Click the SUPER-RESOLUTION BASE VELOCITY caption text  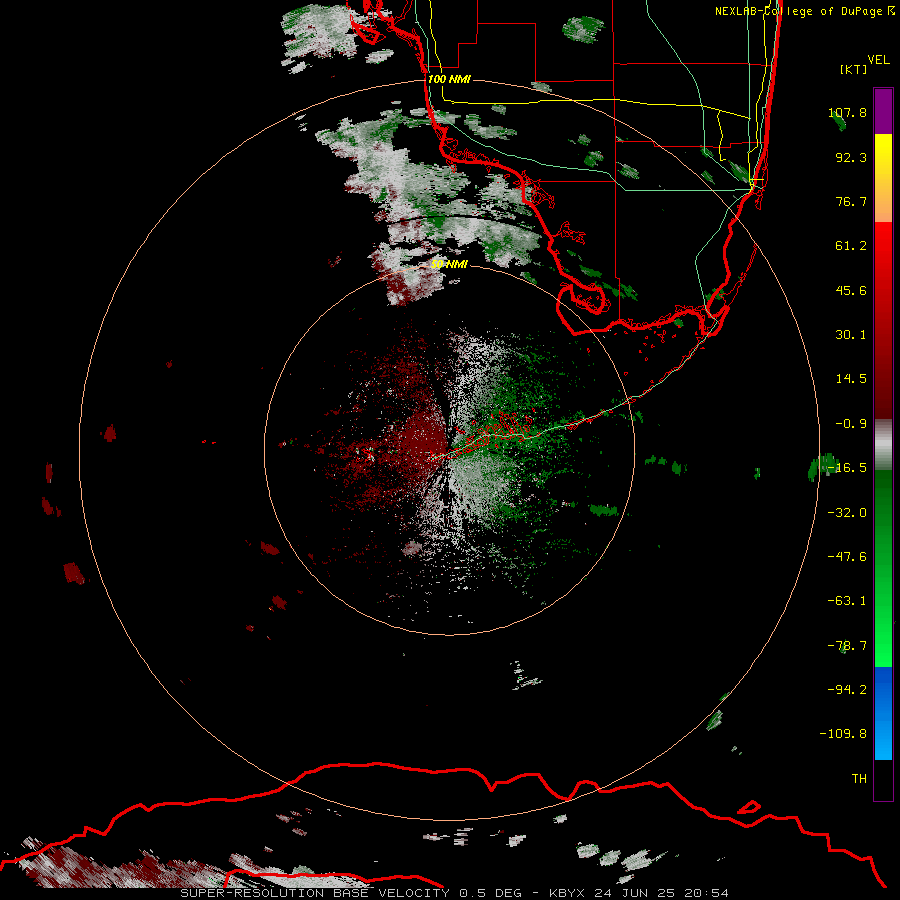[315, 893]
